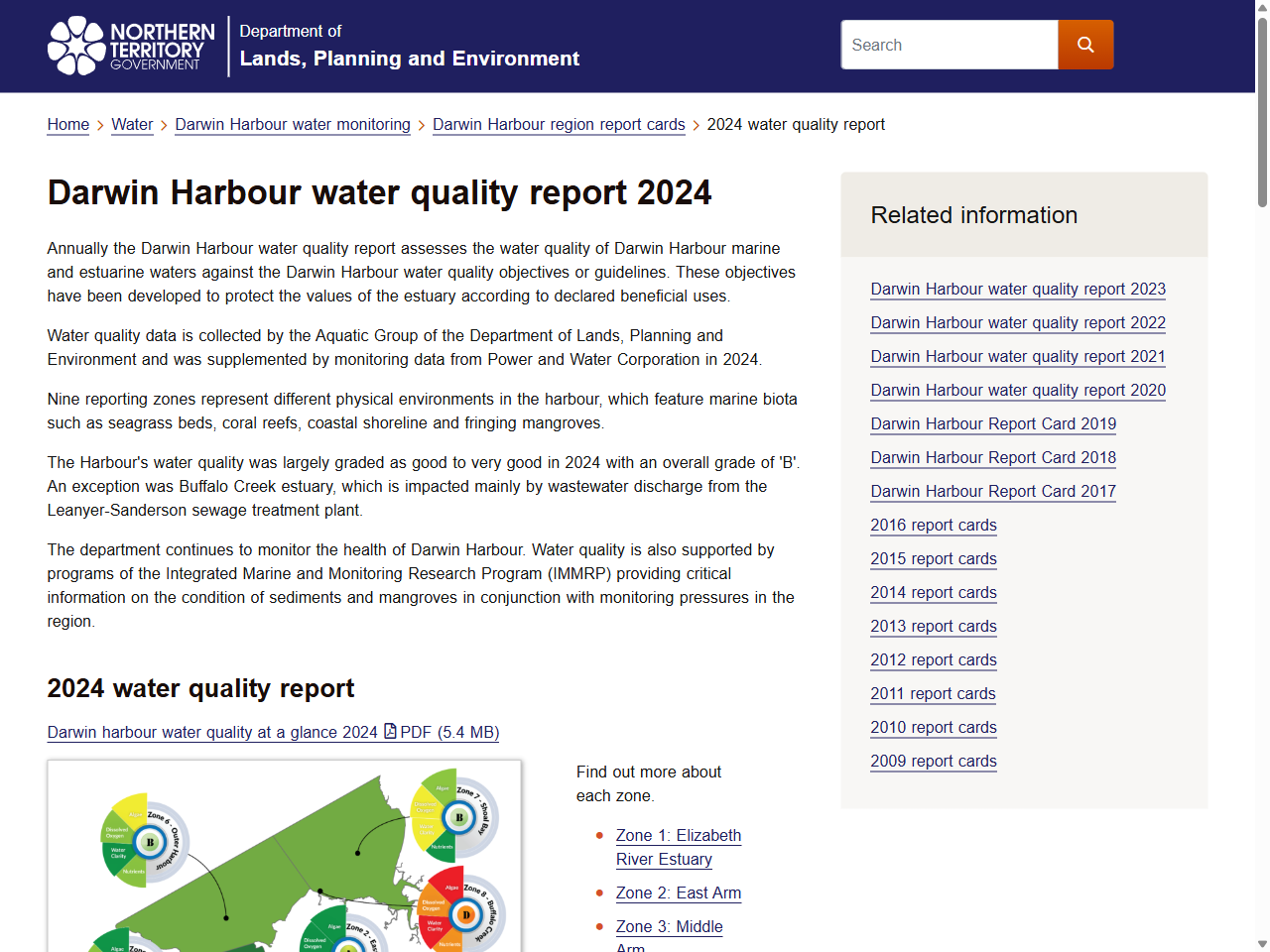Click the Zone 7 Shoal Bay graphic on map
This screenshot has width=1270, height=952.
(459, 818)
